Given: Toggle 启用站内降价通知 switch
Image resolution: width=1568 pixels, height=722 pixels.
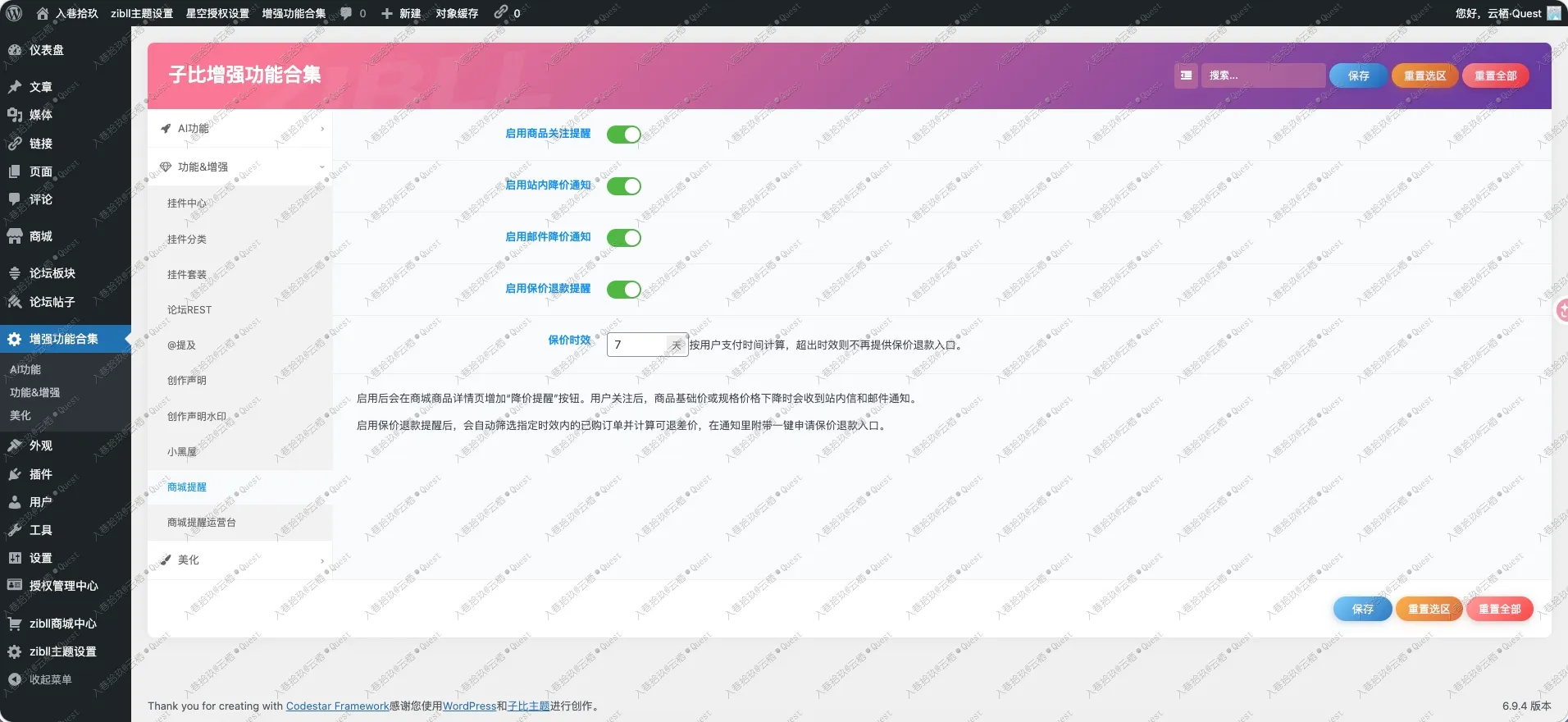Looking at the screenshot, I should 624,186.
